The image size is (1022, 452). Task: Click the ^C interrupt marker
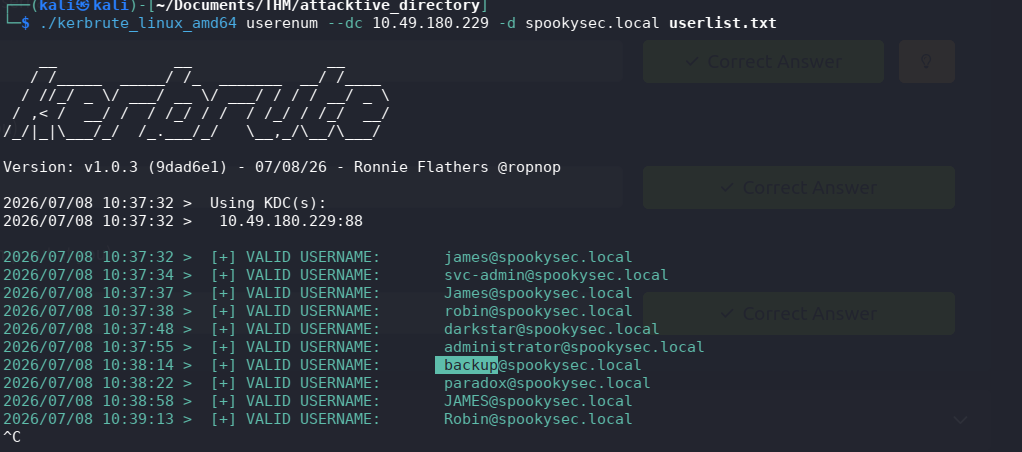12,436
